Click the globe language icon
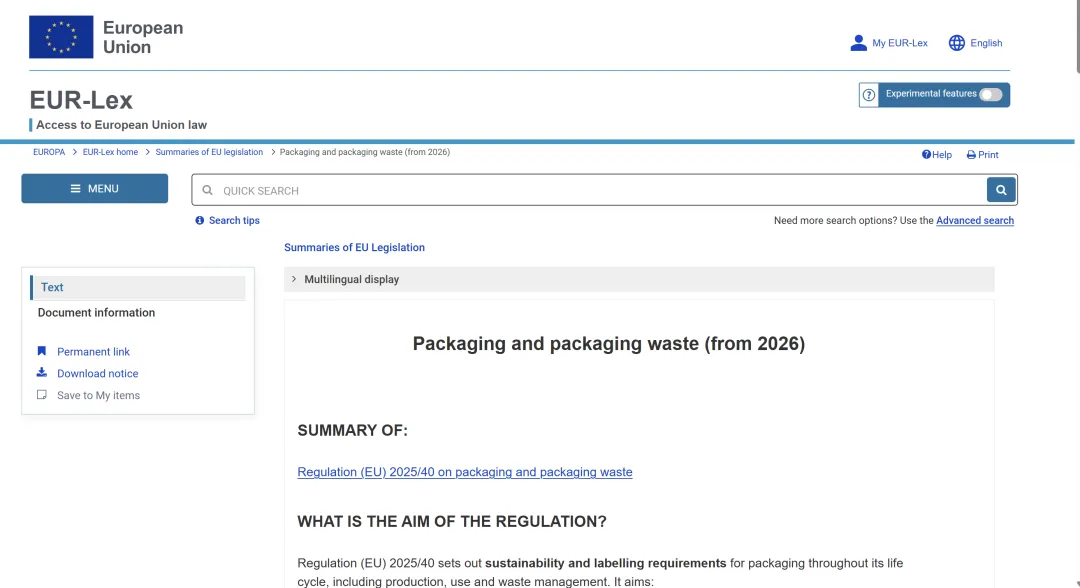 pyautogui.click(x=957, y=43)
